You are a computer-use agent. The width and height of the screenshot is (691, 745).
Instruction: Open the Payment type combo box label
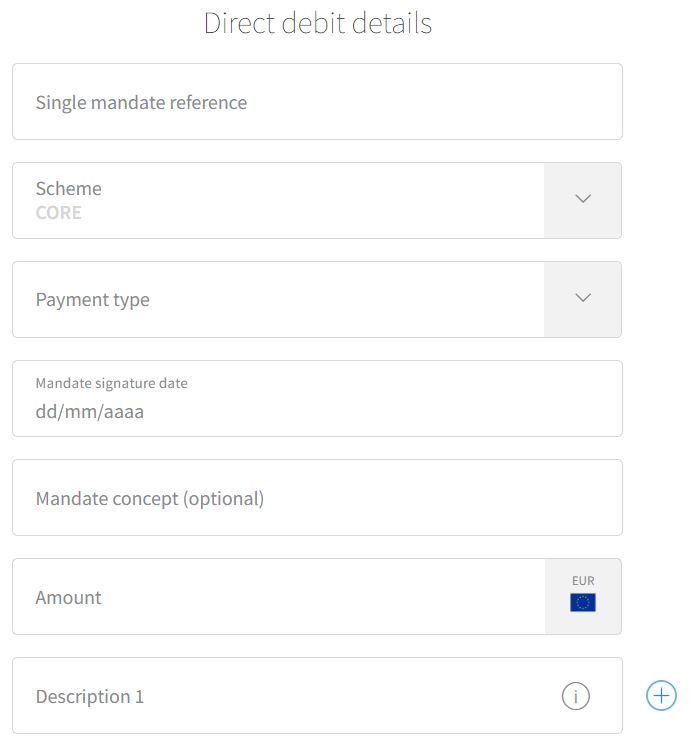point(93,300)
